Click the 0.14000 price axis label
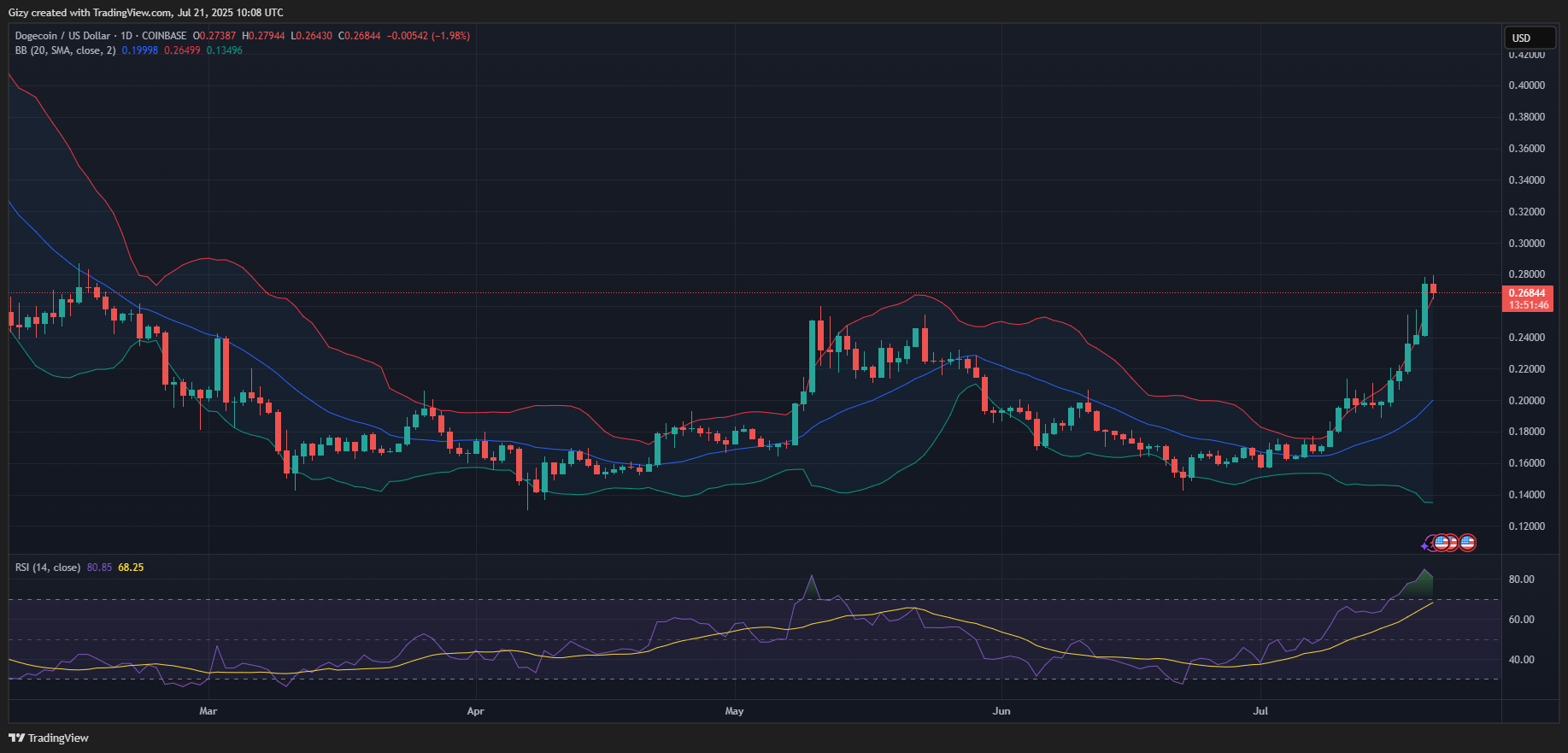The width and height of the screenshot is (1568, 753). click(x=1527, y=495)
